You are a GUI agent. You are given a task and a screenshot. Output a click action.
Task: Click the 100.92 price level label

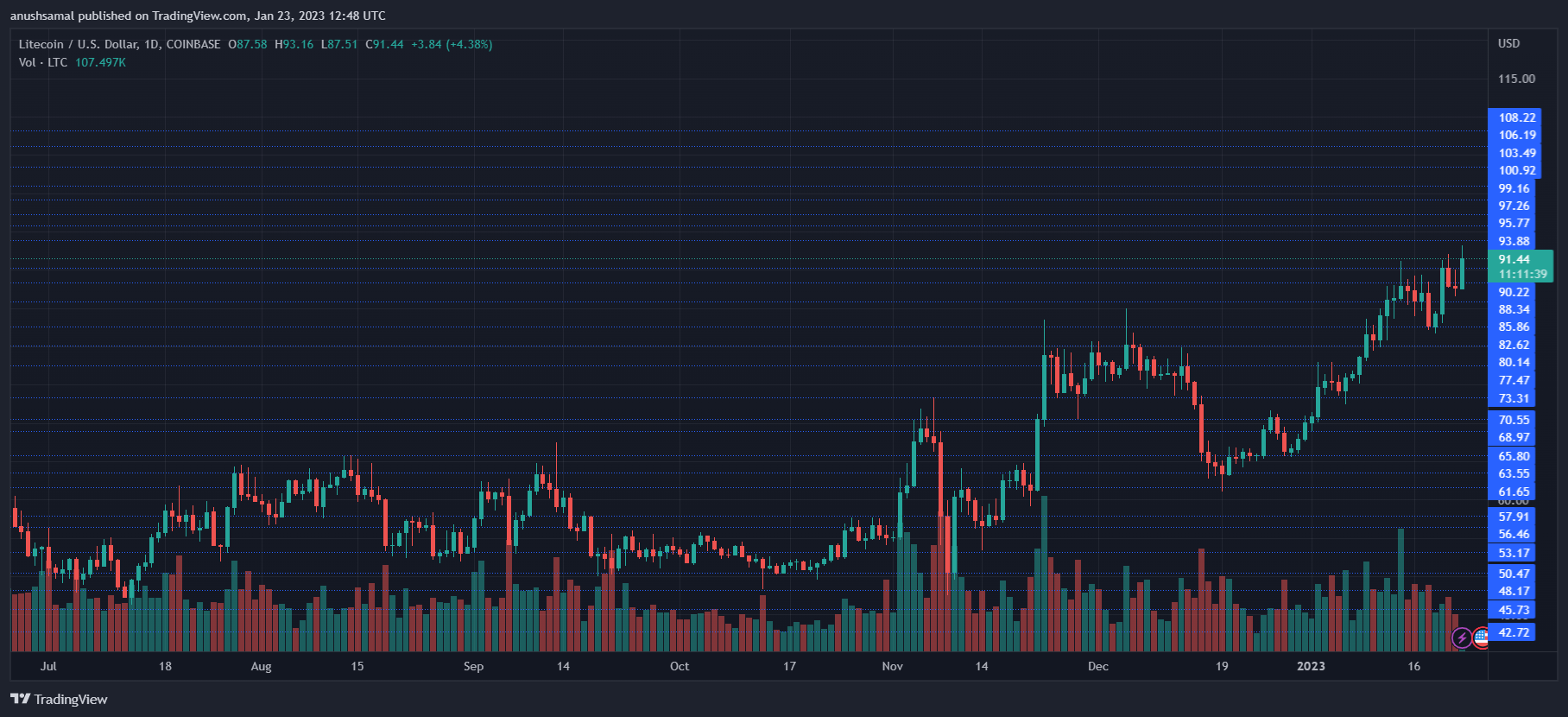pyautogui.click(x=1516, y=170)
